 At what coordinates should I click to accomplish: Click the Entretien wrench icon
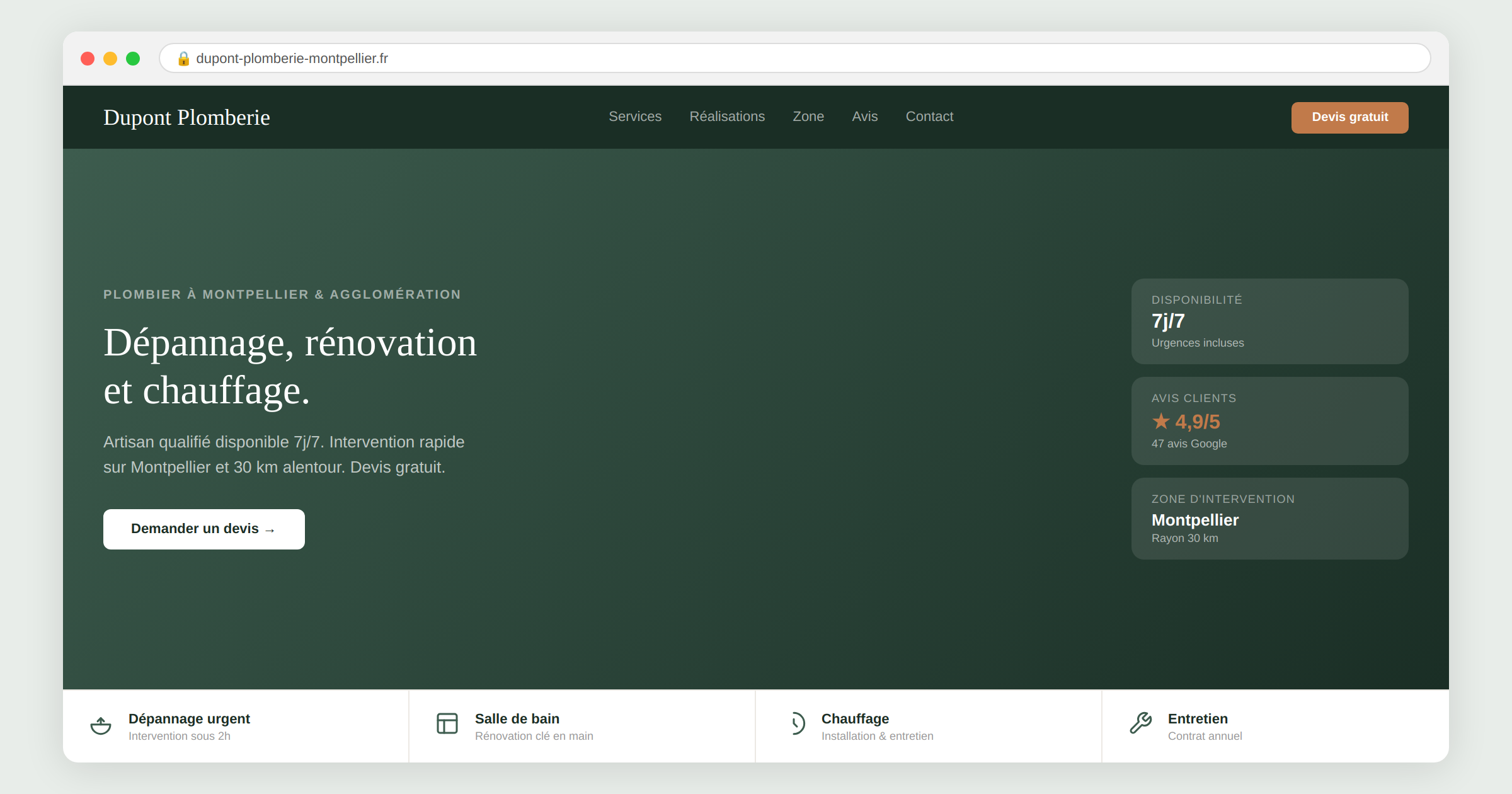(1142, 723)
